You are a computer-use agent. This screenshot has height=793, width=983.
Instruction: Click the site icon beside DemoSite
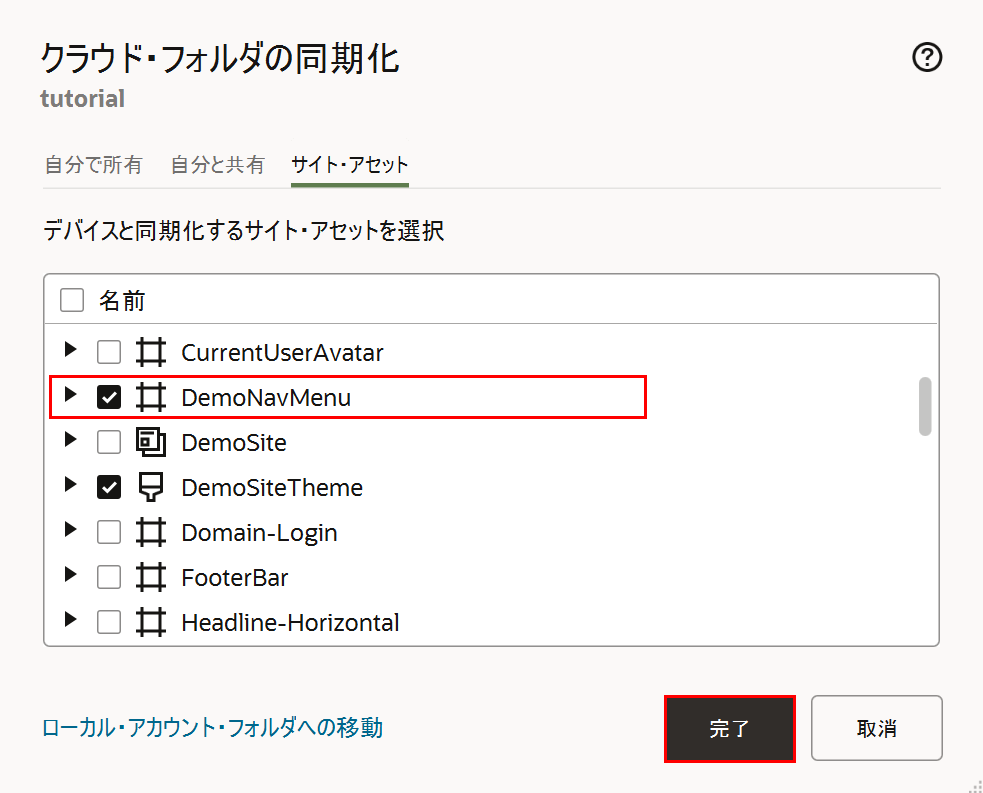[x=150, y=443]
